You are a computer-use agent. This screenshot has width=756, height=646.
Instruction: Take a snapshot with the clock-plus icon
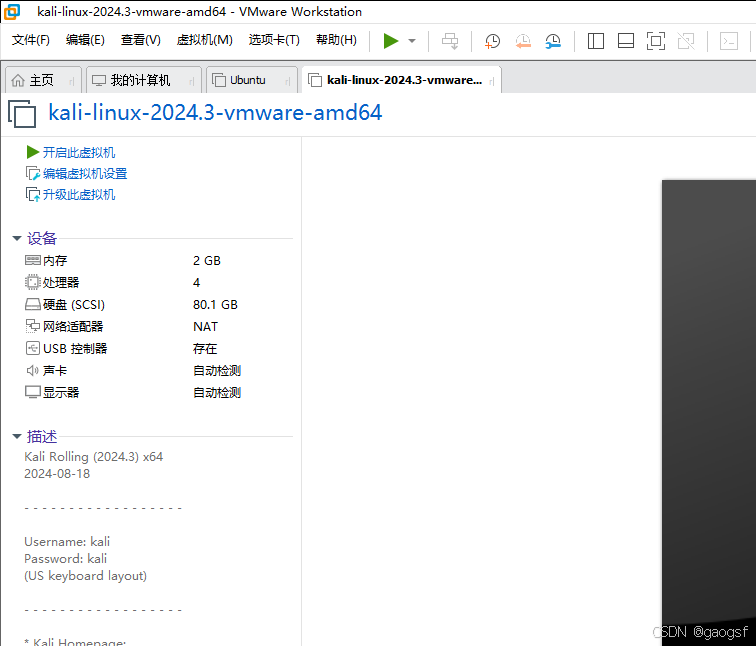(492, 41)
